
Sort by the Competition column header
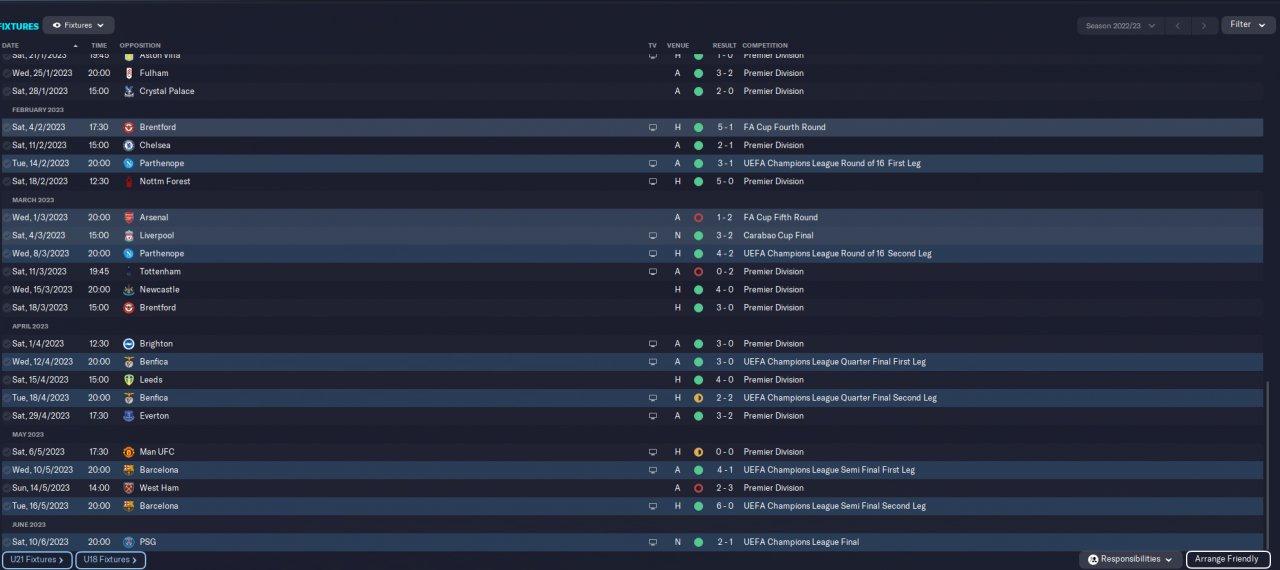(765, 45)
